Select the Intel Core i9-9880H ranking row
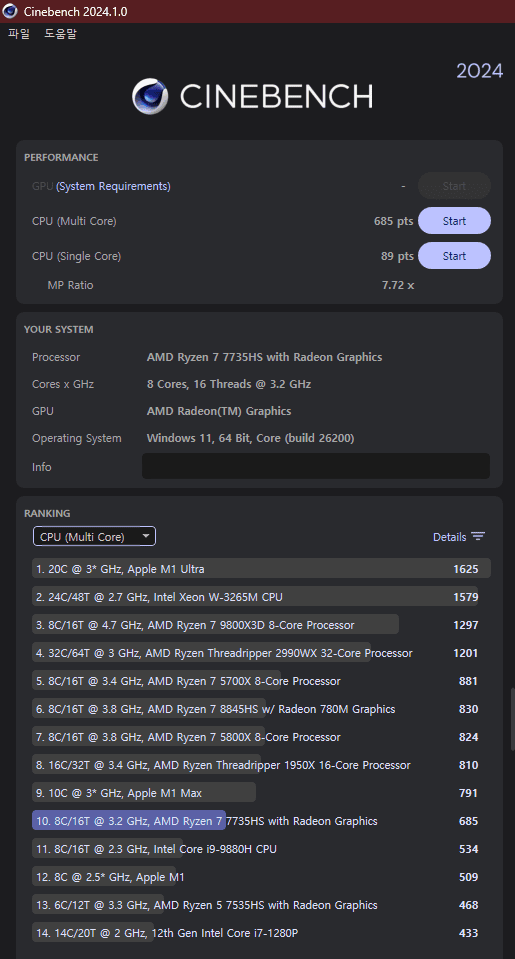This screenshot has width=515, height=959. [261, 849]
